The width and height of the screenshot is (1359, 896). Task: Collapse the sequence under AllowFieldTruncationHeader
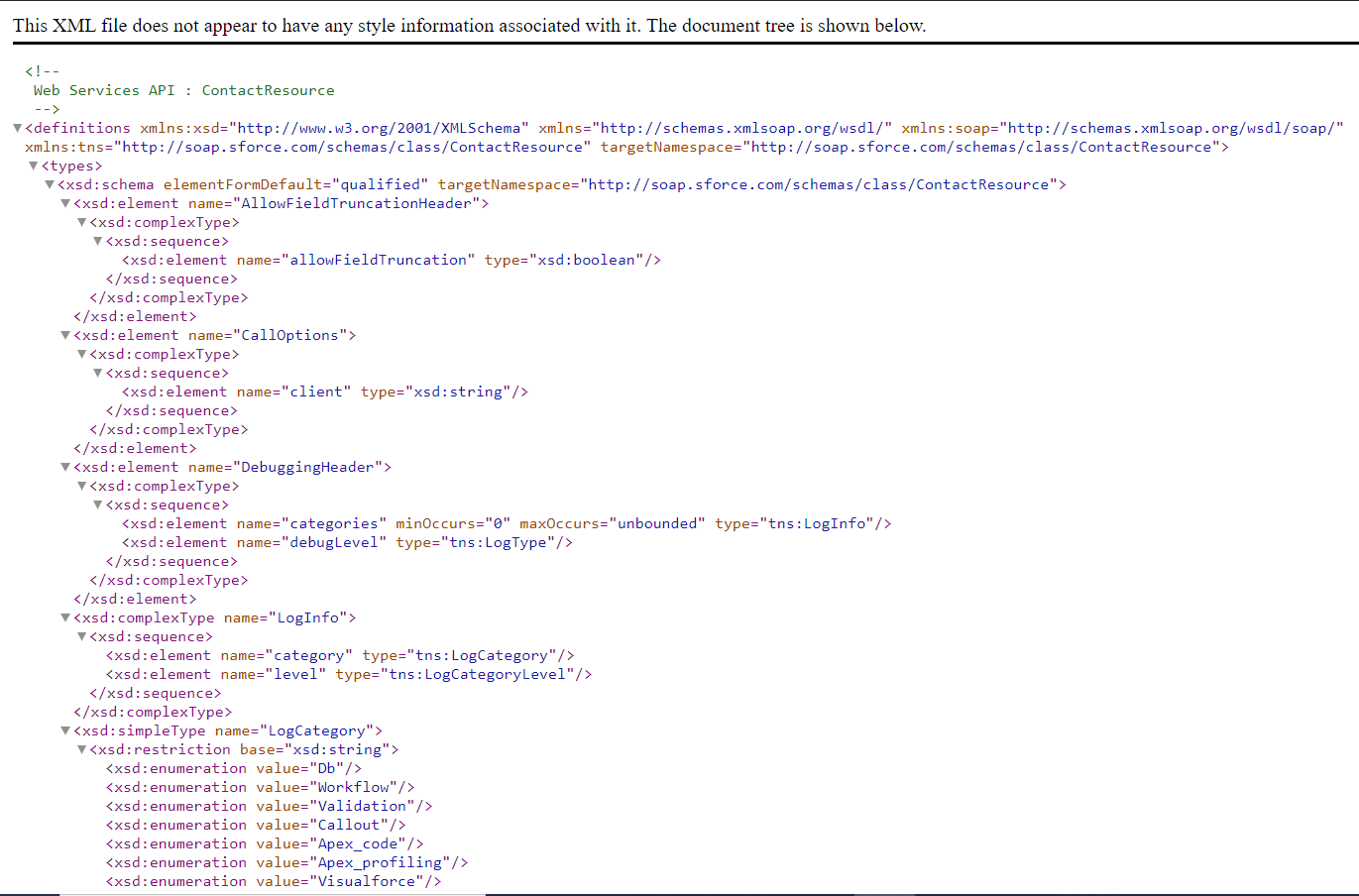[97, 240]
